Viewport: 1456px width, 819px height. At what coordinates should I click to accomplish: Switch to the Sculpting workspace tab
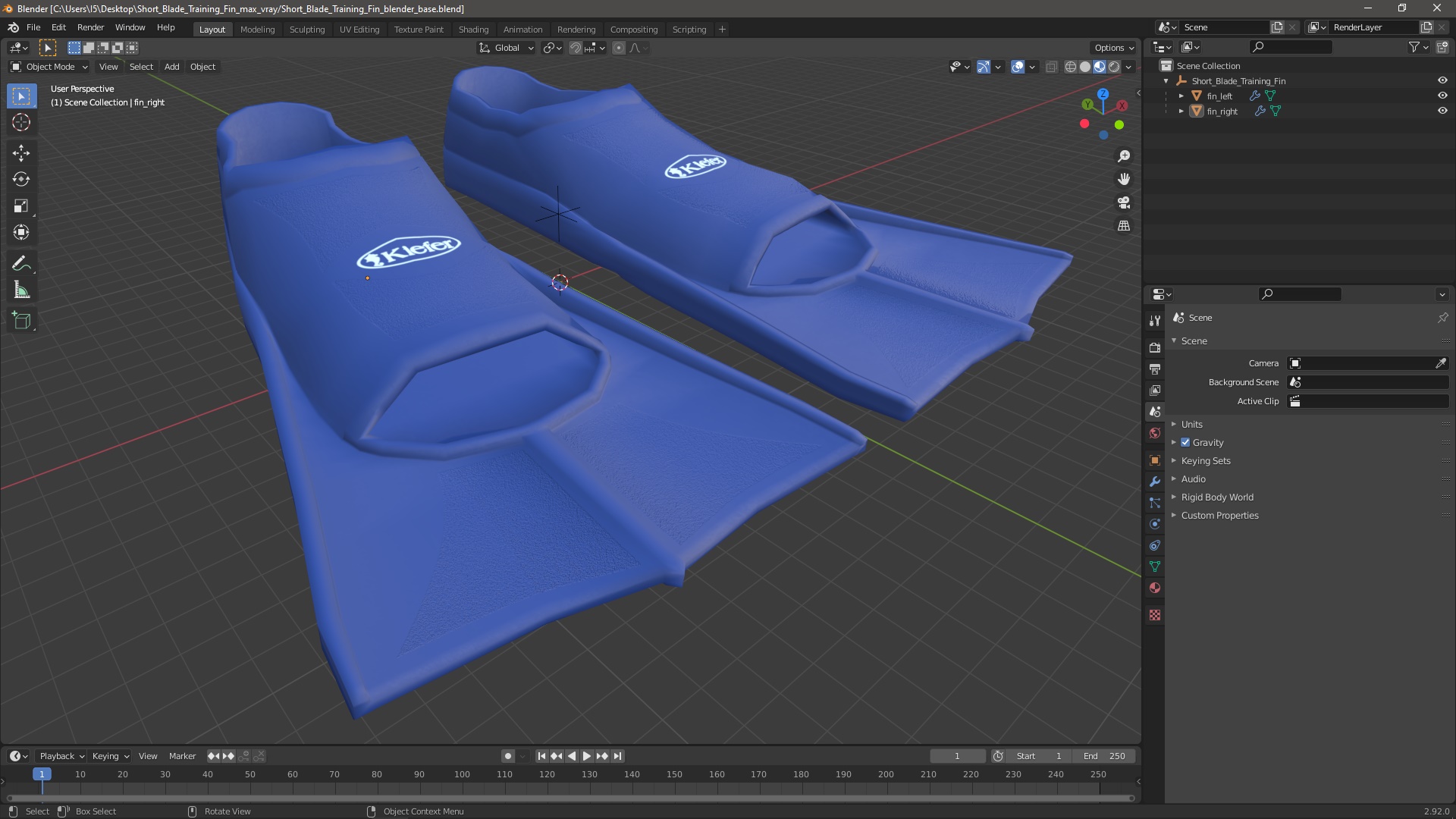pyautogui.click(x=306, y=30)
